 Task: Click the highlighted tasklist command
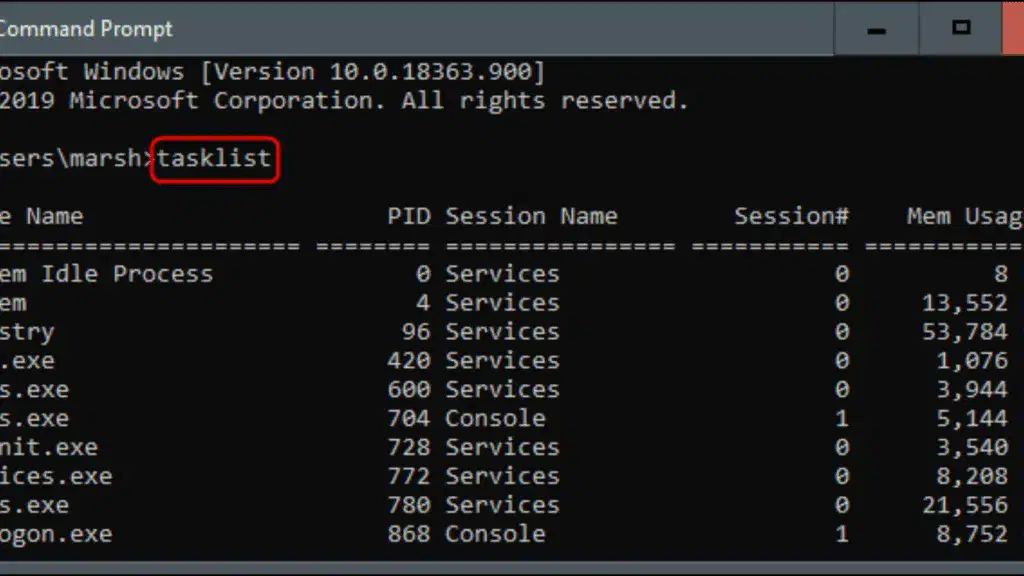[214, 159]
